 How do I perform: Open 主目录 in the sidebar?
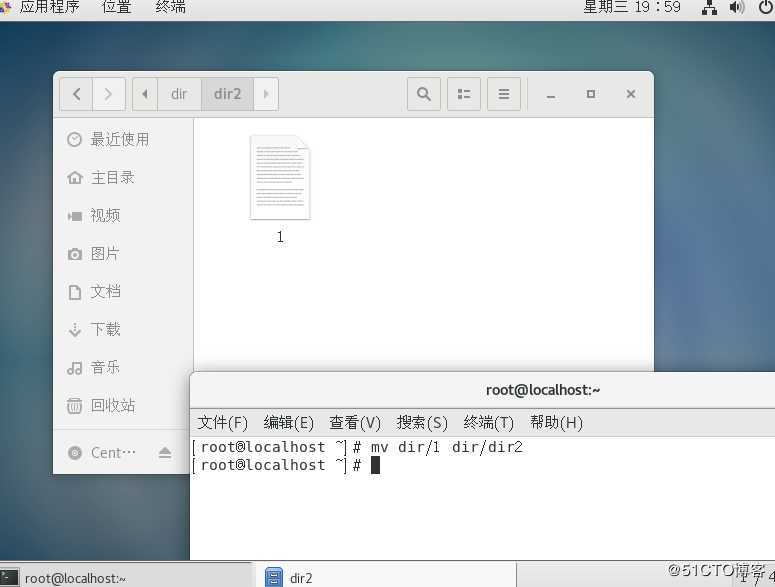(x=123, y=177)
